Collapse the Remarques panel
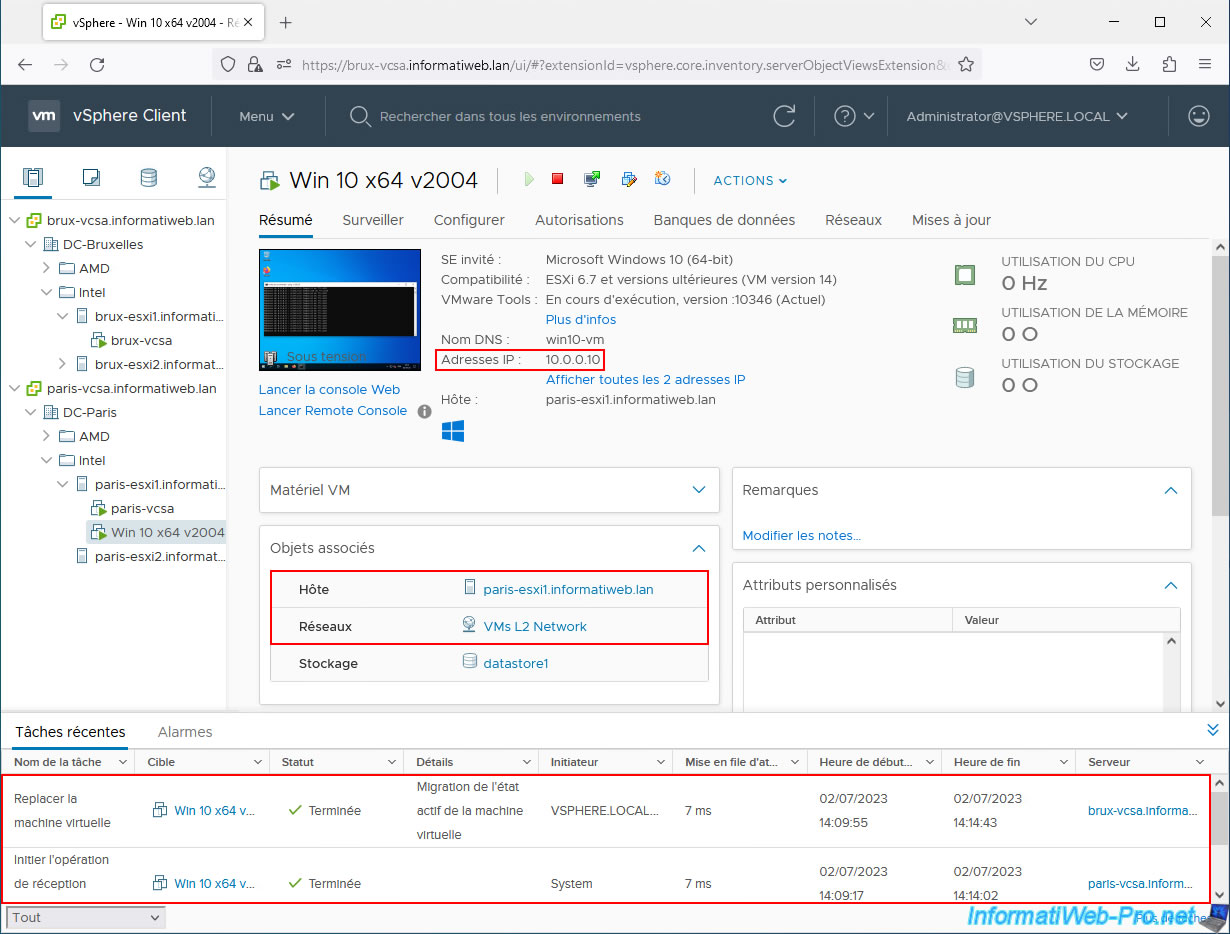The height and width of the screenshot is (934, 1230). [x=1171, y=490]
